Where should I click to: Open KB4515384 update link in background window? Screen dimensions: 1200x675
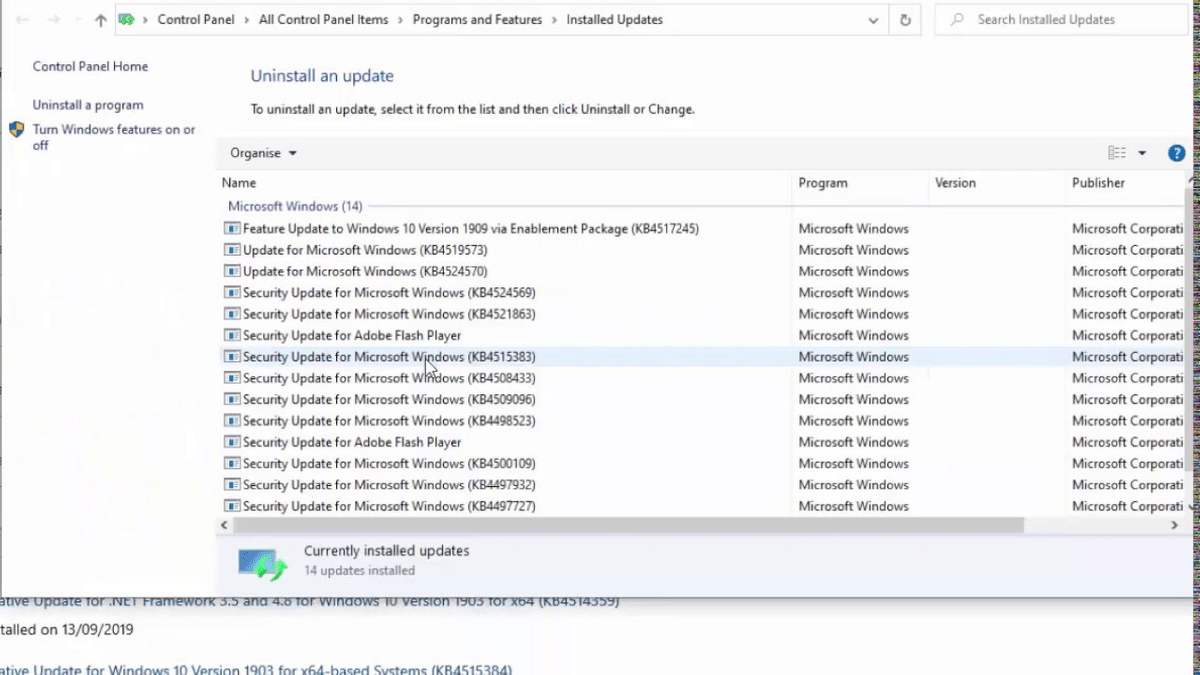[x=256, y=669]
